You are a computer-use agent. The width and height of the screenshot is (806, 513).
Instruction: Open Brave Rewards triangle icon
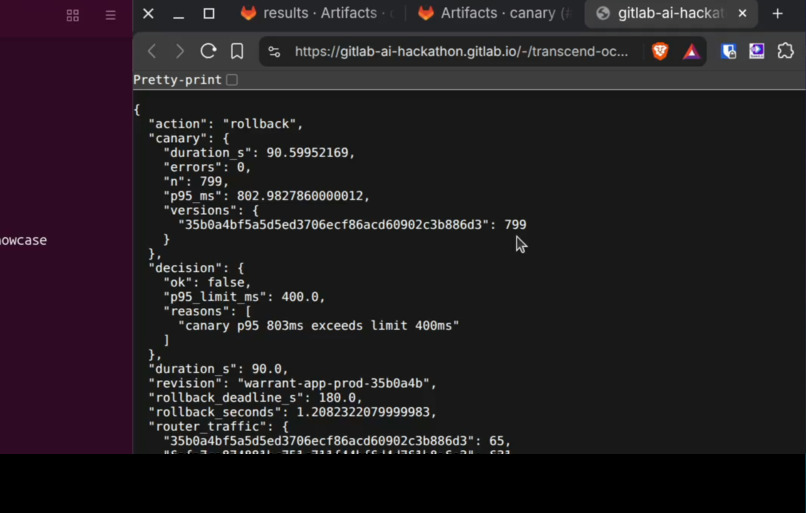coord(692,51)
